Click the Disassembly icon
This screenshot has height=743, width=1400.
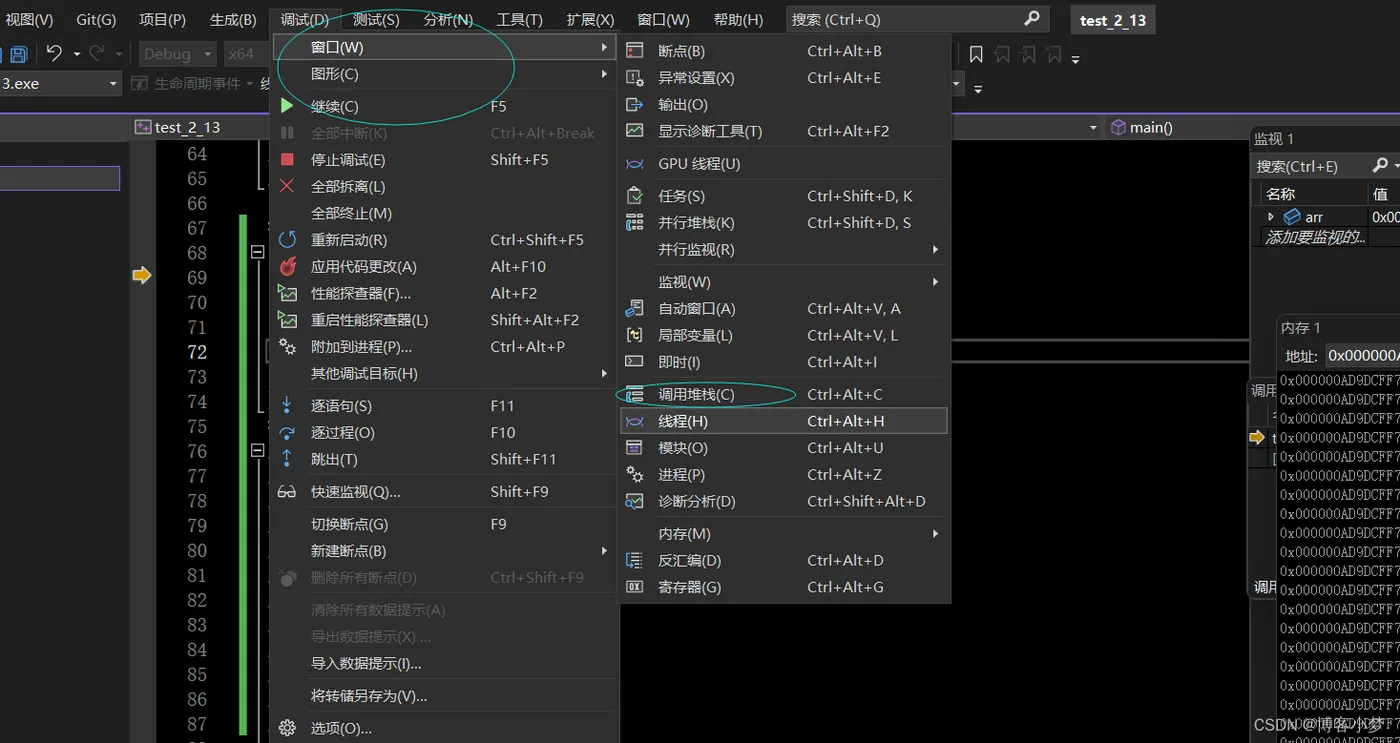point(634,560)
